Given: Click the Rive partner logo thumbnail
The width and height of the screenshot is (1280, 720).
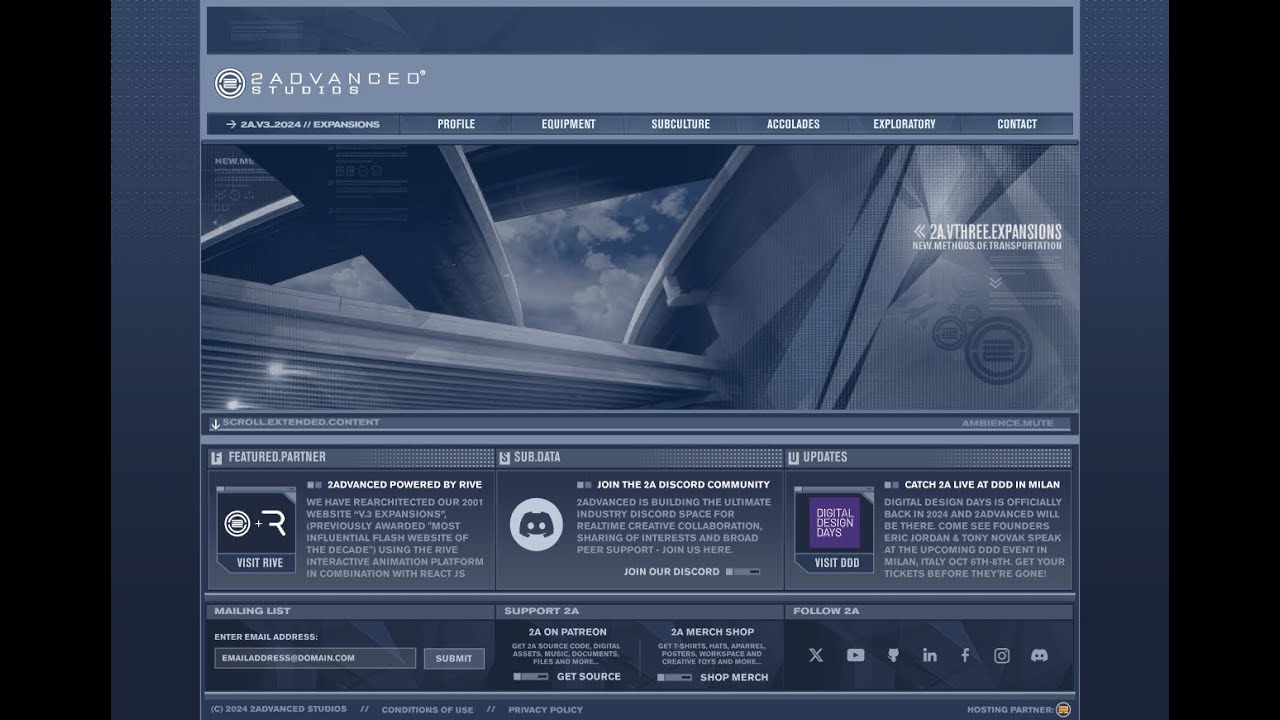Looking at the screenshot, I should click(256, 522).
